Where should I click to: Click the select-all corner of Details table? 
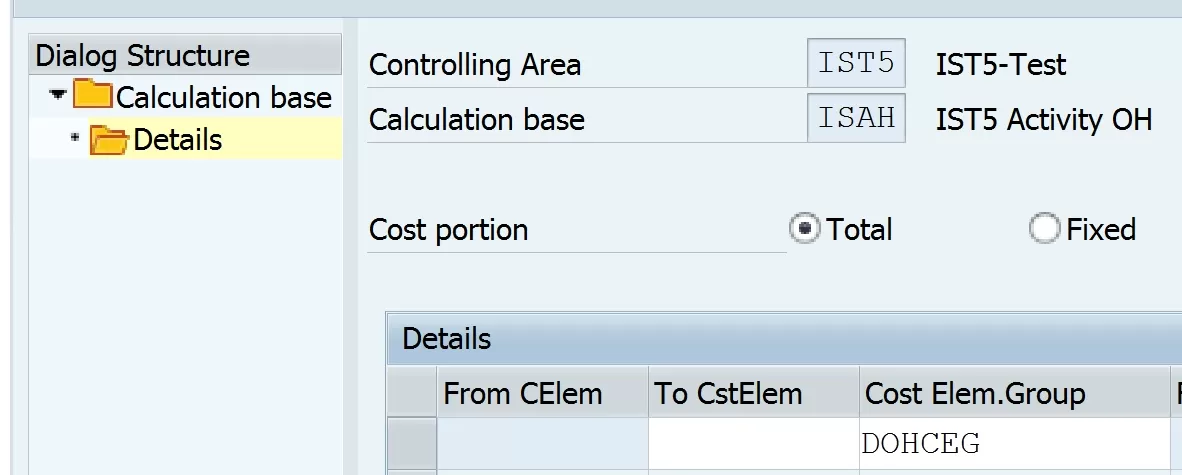(x=412, y=393)
